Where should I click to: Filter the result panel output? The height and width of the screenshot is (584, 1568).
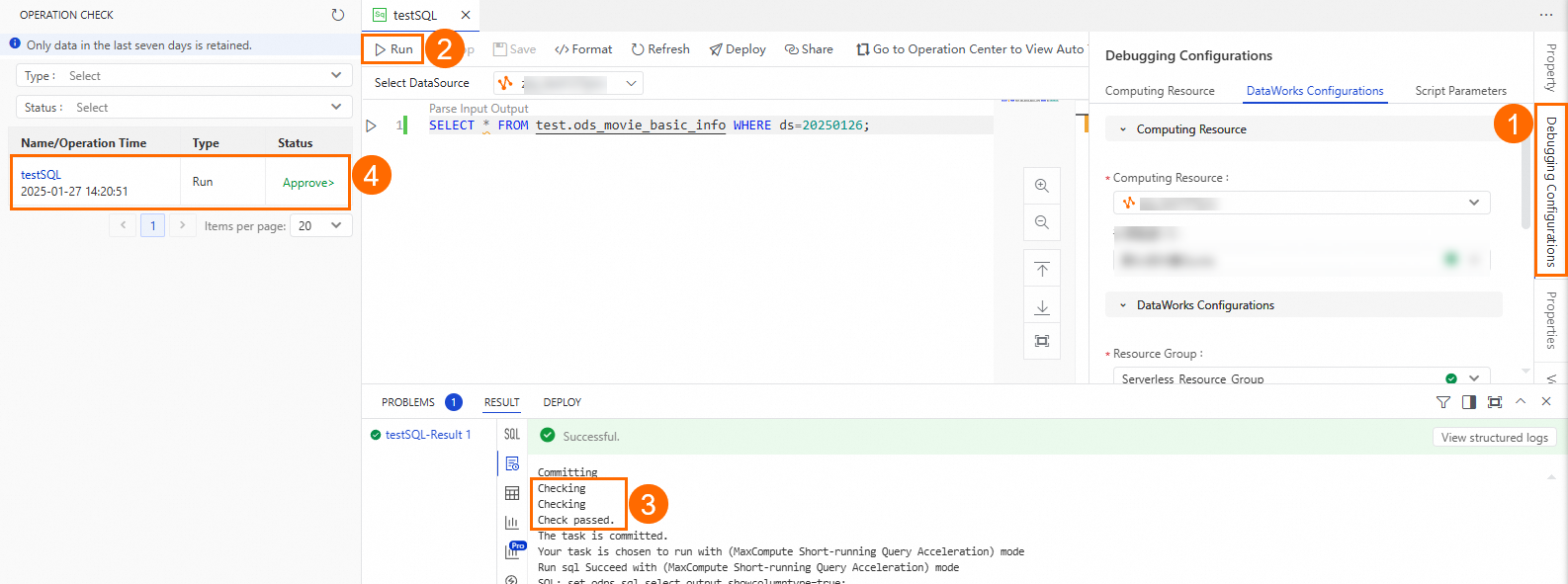tap(1443, 402)
